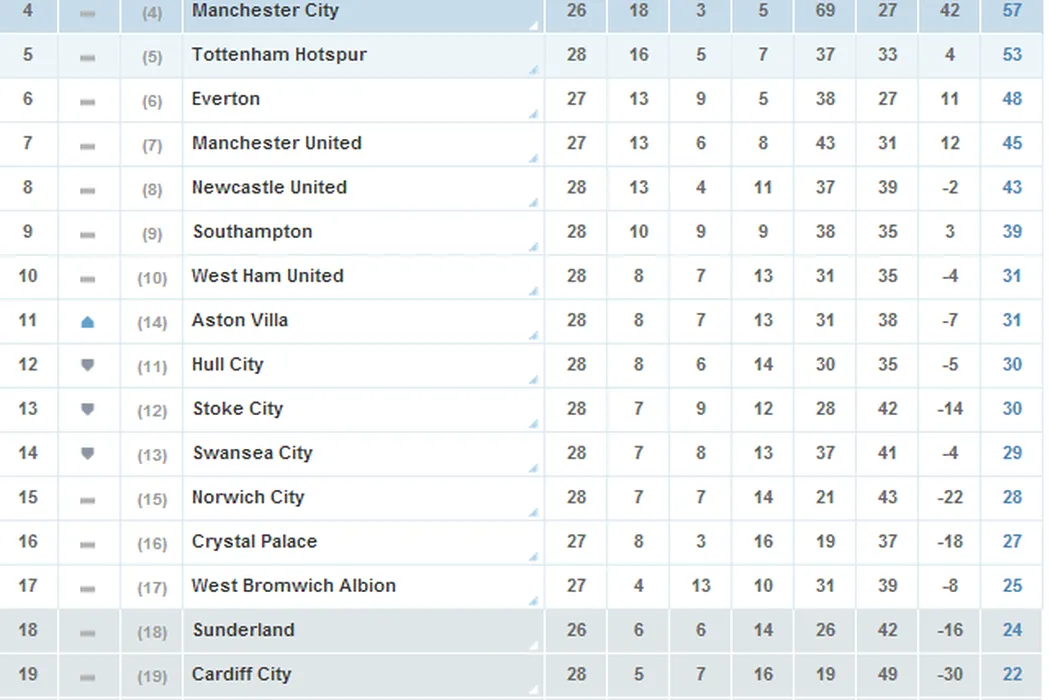The width and height of the screenshot is (1050, 700).
Task: Expand the Crystal Palace row corner triangle
Action: pyautogui.click(x=534, y=557)
